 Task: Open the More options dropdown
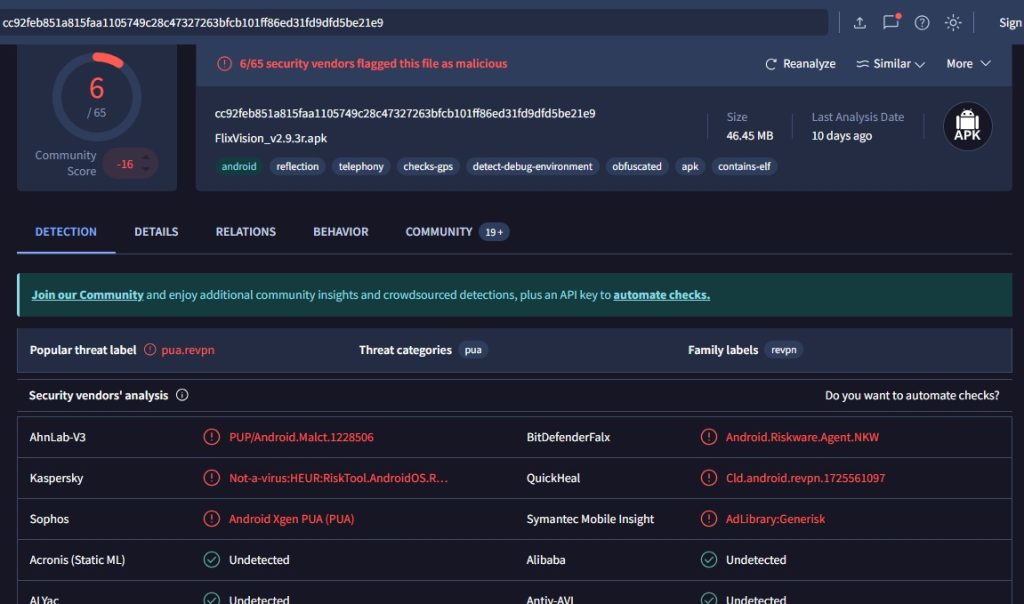[x=966, y=63]
